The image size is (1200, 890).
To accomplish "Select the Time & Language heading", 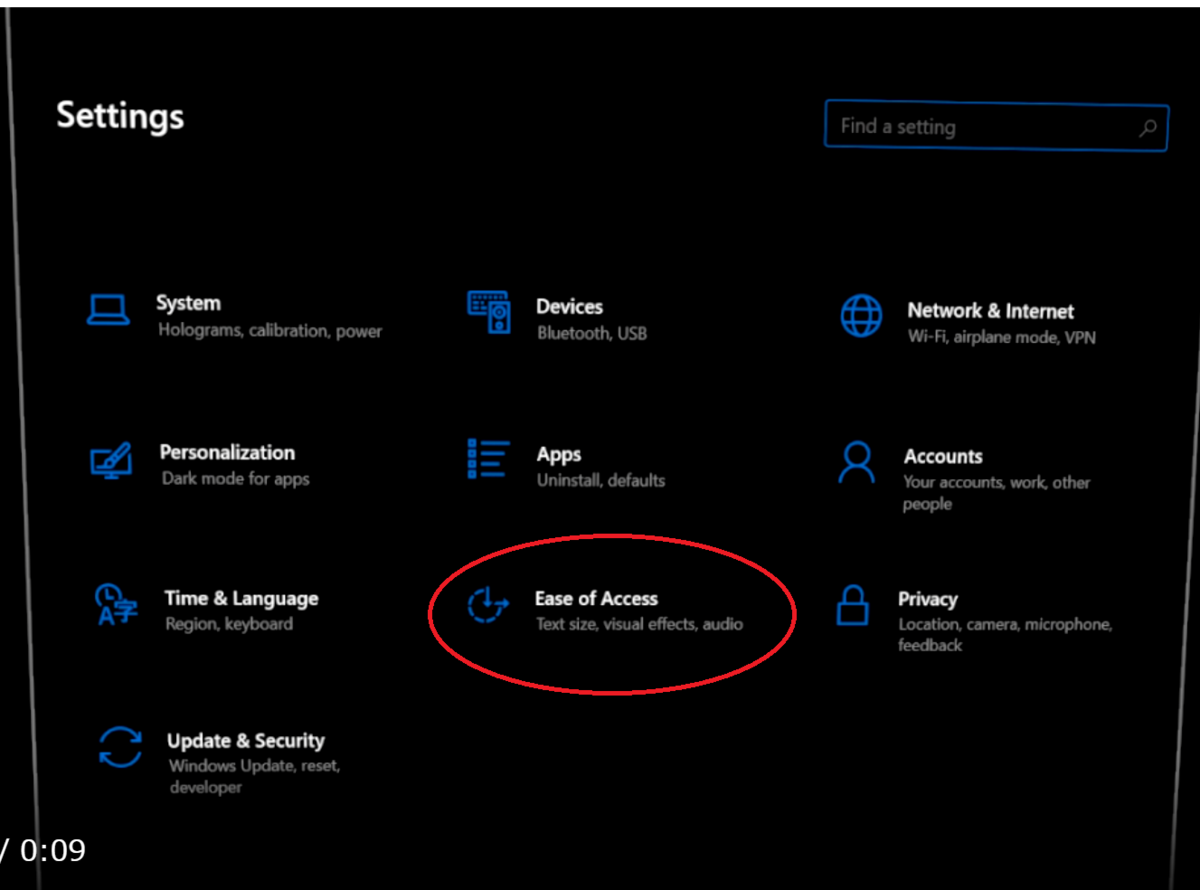I will tap(241, 599).
